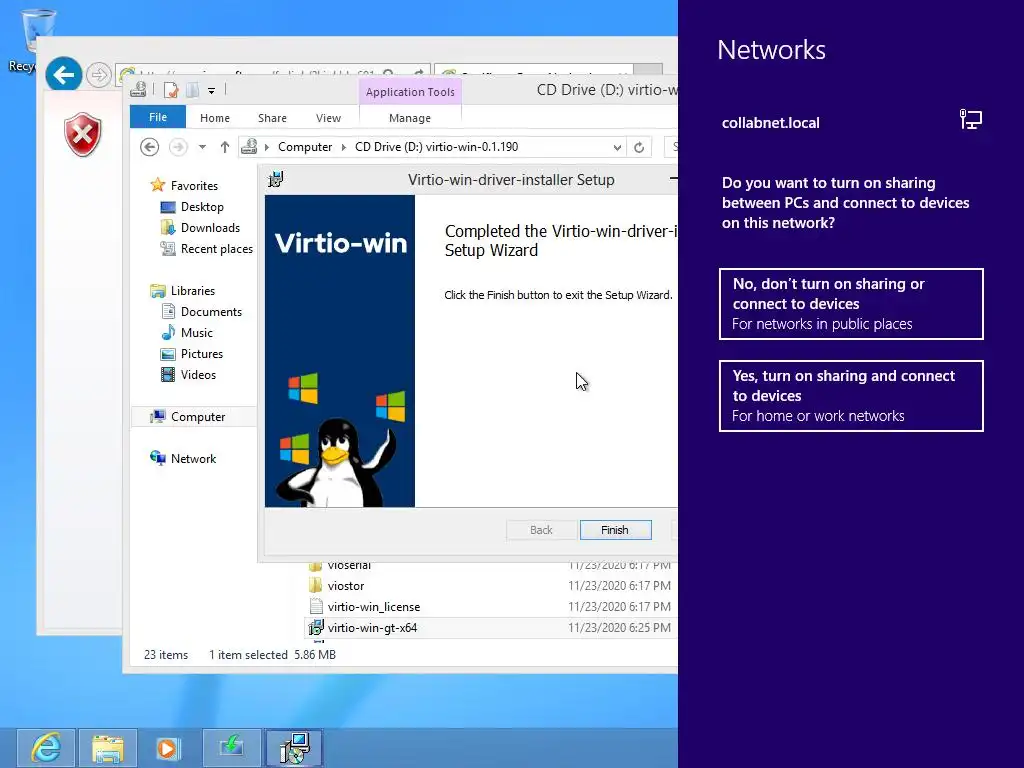
Task: Go up one folder level
Action: [x=225, y=147]
